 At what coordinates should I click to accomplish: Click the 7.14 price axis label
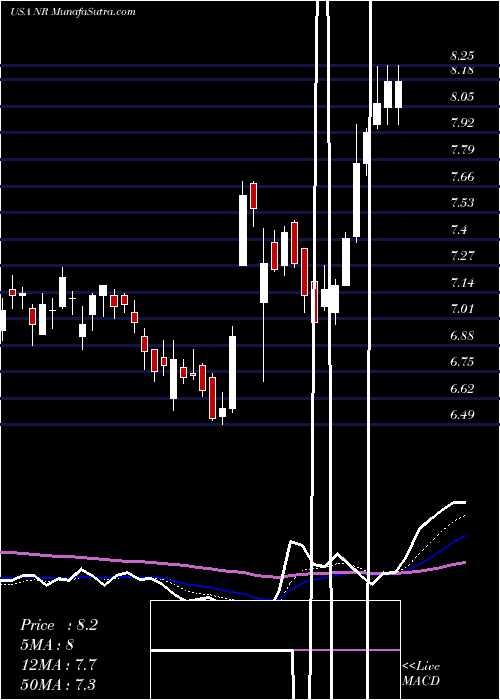[462, 283]
